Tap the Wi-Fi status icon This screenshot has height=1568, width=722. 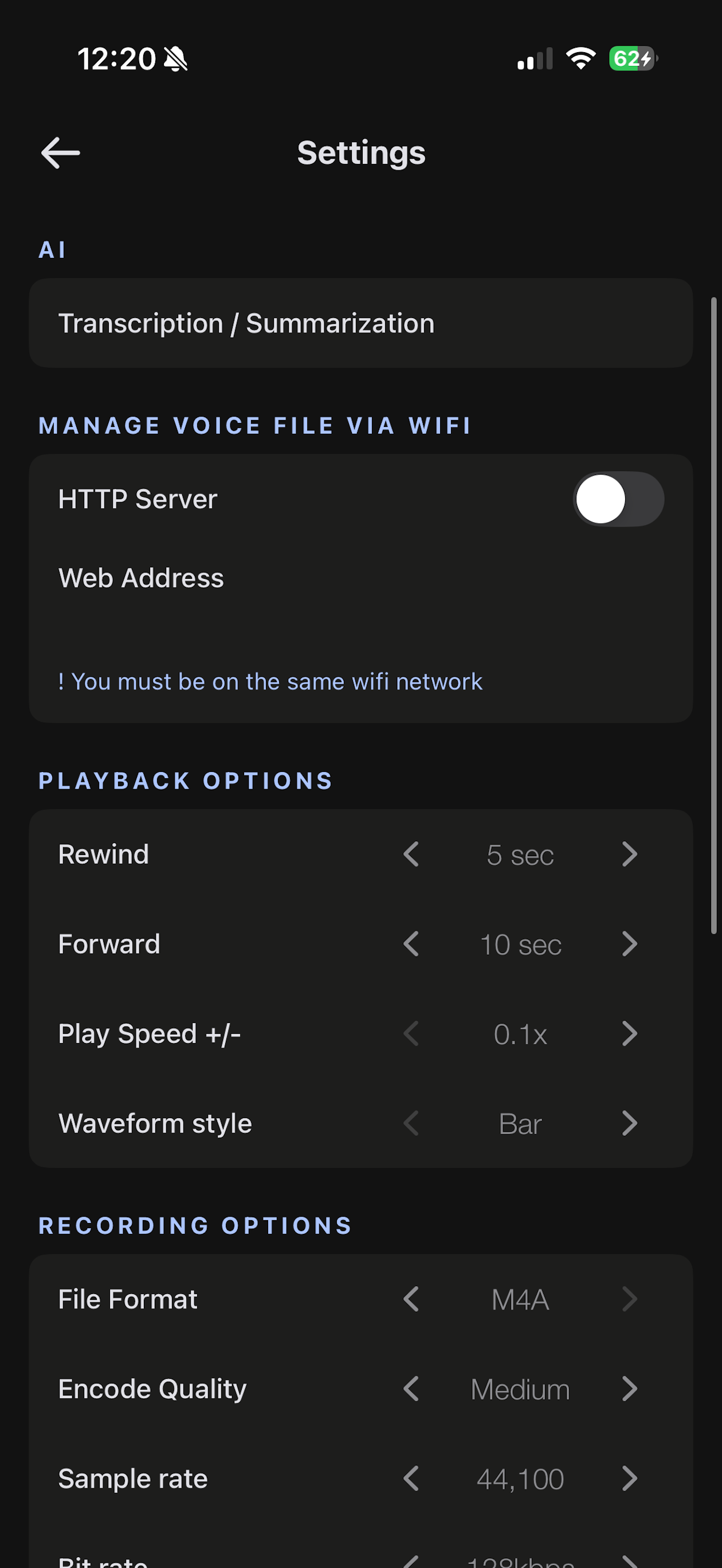(x=581, y=58)
